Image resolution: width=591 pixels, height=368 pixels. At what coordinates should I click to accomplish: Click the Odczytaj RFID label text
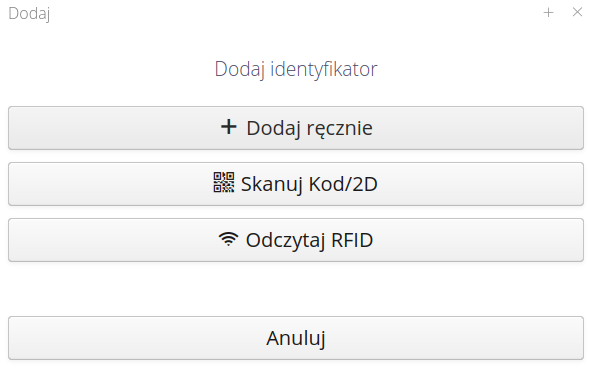pos(309,240)
